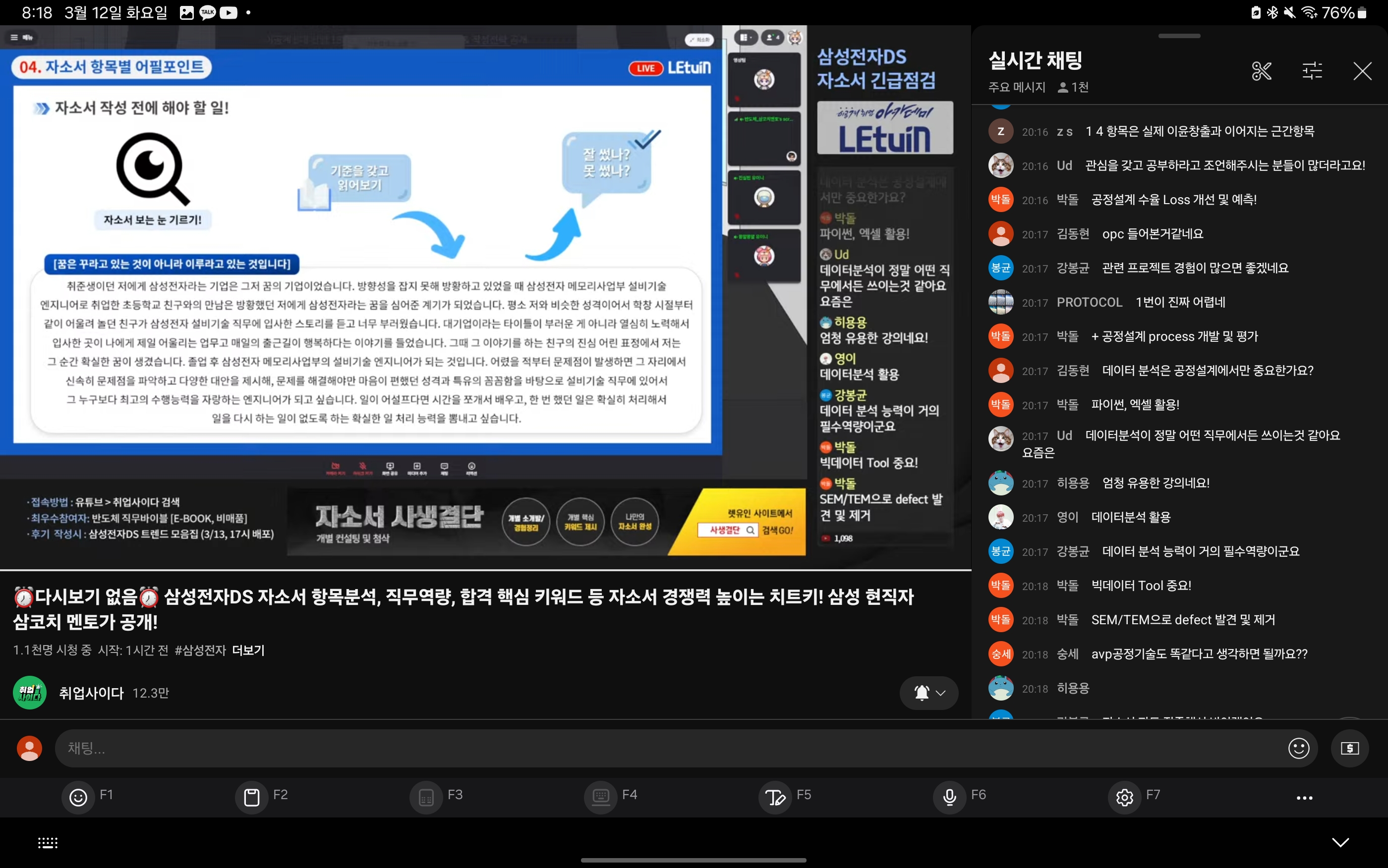Screen dimensions: 1388x868
Task: Tap the F5 handwriting text icon
Action: 775,797
